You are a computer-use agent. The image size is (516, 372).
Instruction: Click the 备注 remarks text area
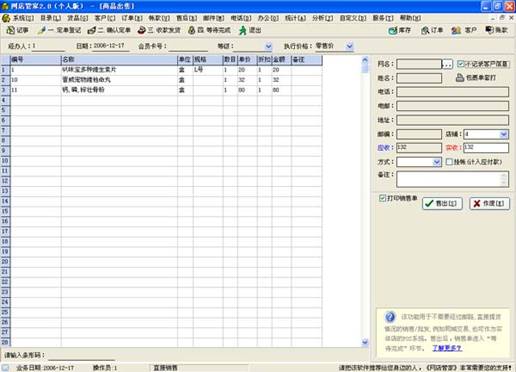pyautogui.click(x=453, y=179)
